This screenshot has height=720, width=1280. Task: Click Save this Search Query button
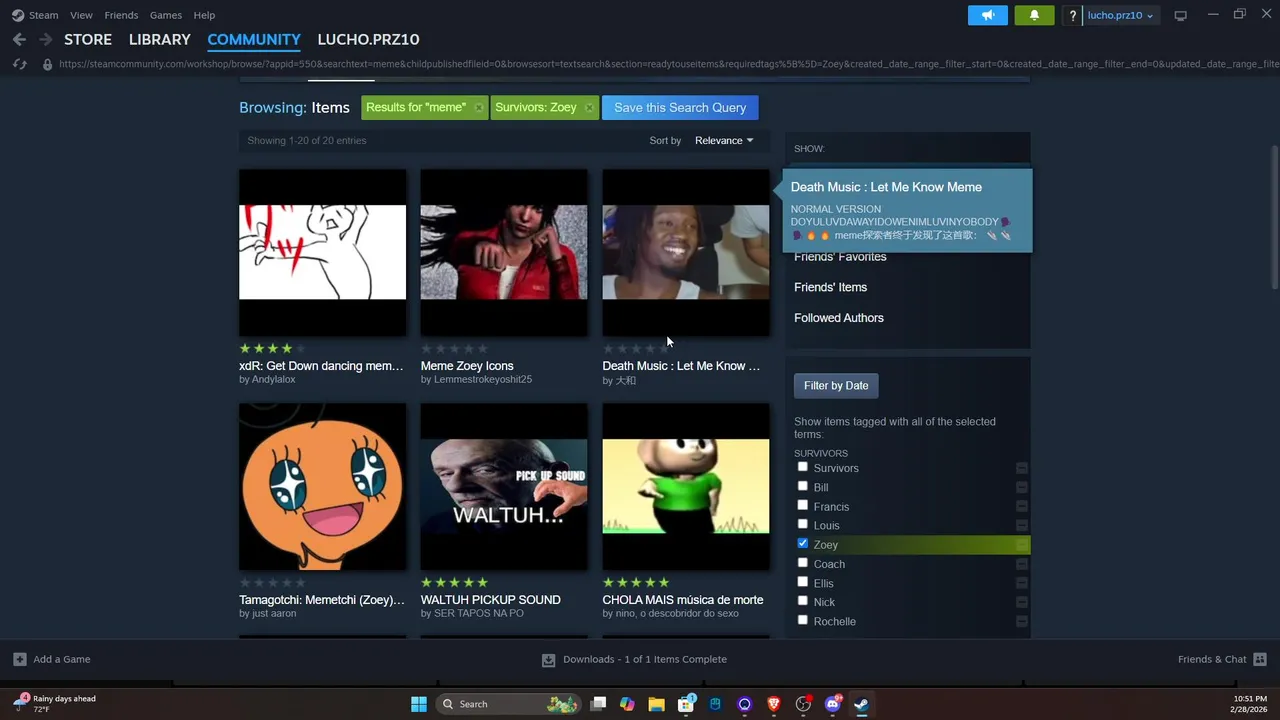tap(680, 108)
